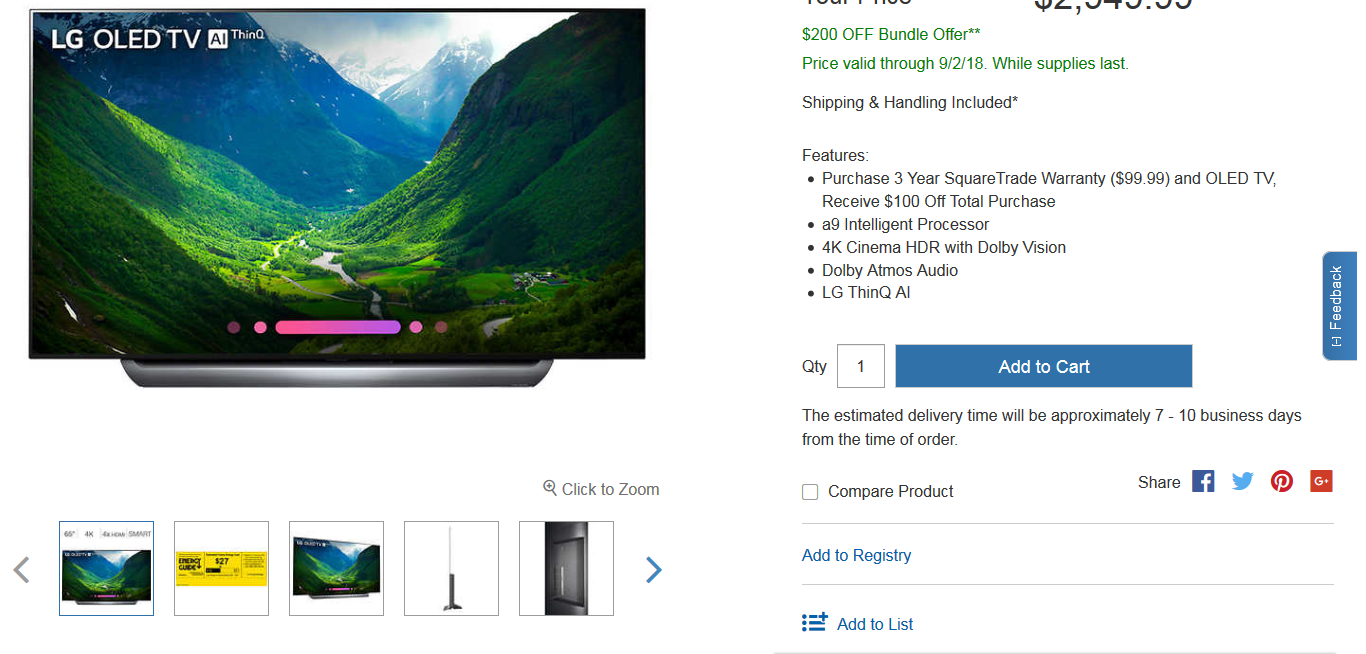Share product on Pinterest
This screenshot has width=1366, height=654.
click(x=1282, y=481)
